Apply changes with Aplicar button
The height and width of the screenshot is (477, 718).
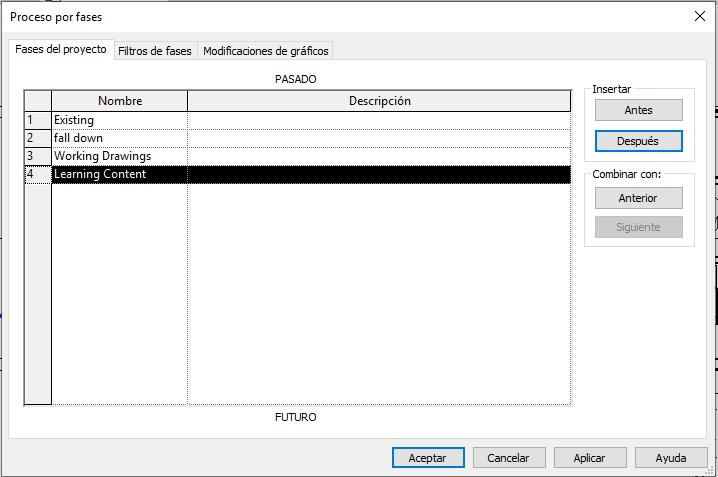click(589, 457)
